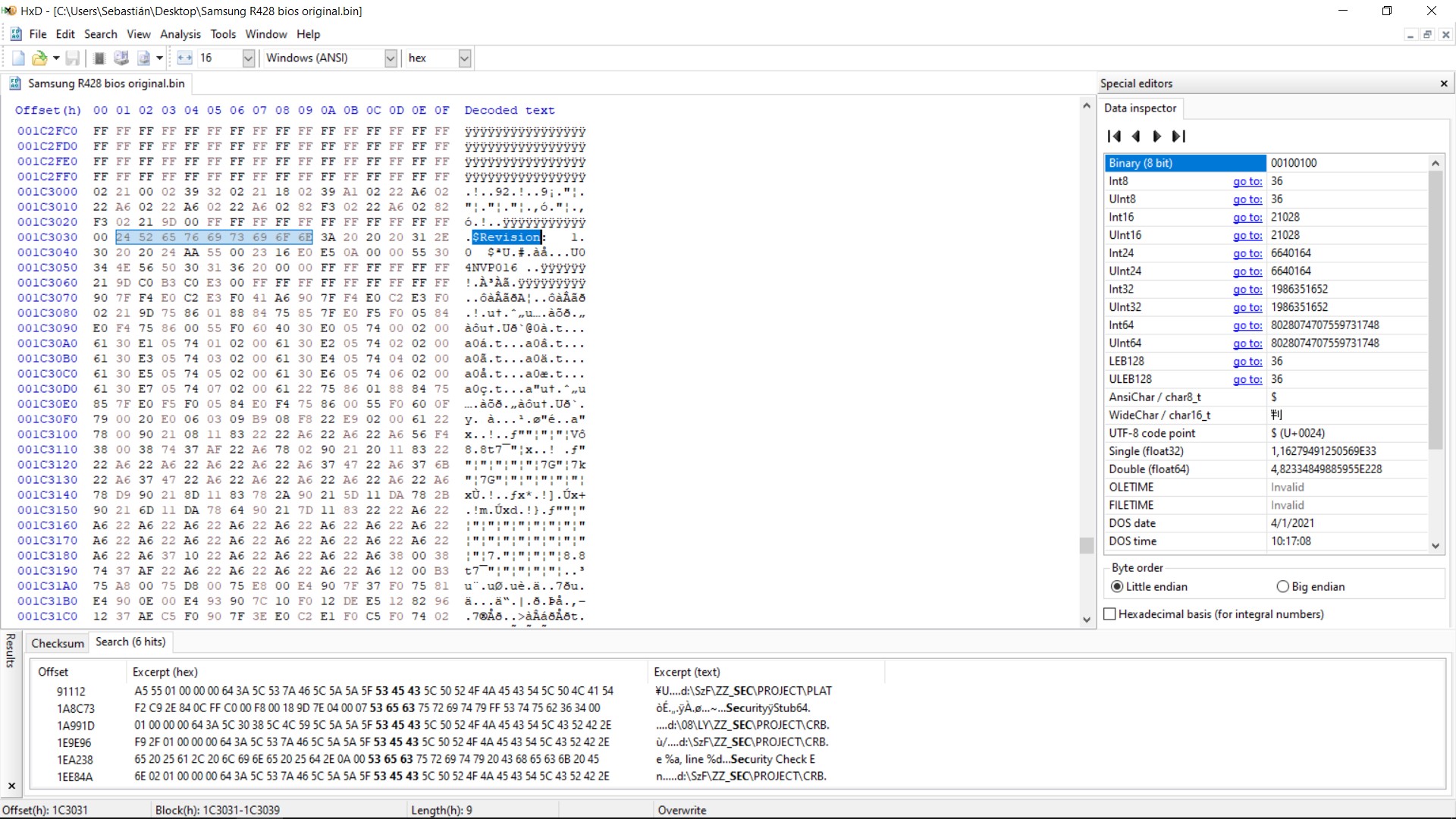The image size is (1456, 819).
Task: Click the New file toolbar icon
Action: (x=18, y=58)
